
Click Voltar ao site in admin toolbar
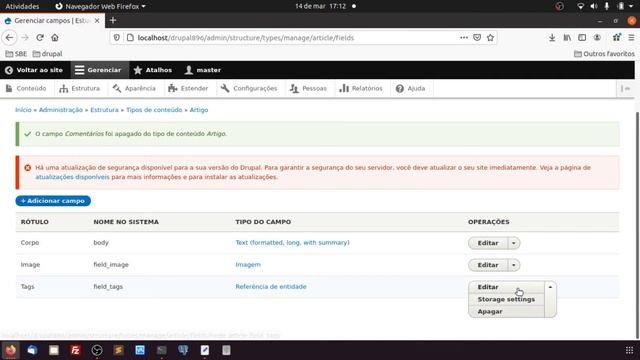point(34,70)
